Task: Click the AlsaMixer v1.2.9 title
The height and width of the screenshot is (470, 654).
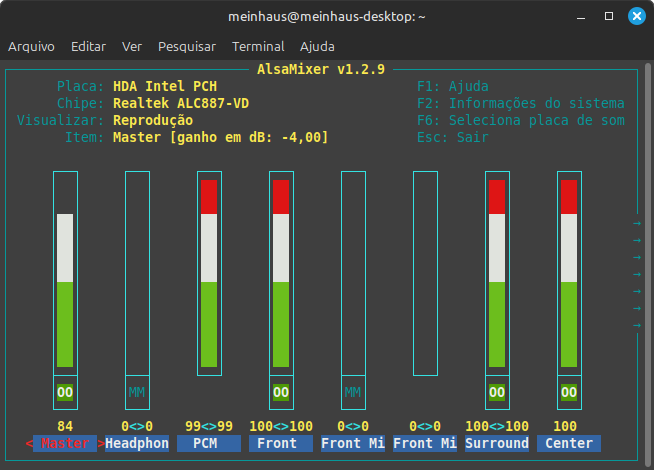Action: click(x=321, y=69)
